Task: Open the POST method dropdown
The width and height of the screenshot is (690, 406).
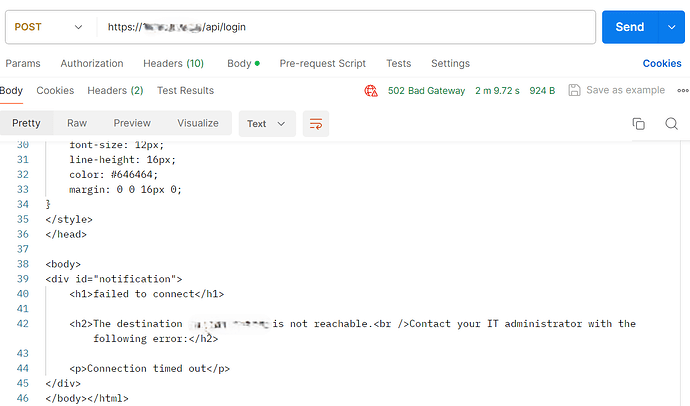Action: (48, 27)
